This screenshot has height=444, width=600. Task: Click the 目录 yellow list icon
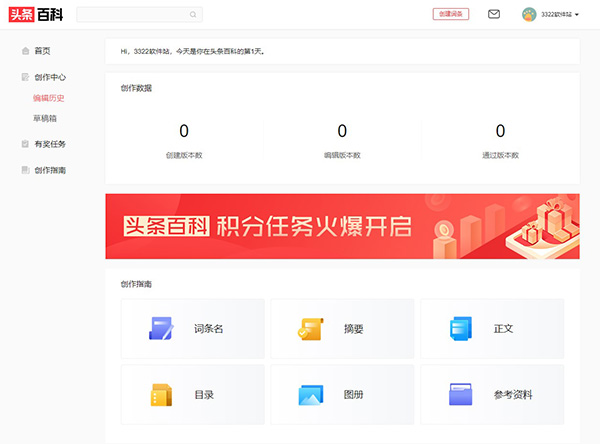point(161,395)
